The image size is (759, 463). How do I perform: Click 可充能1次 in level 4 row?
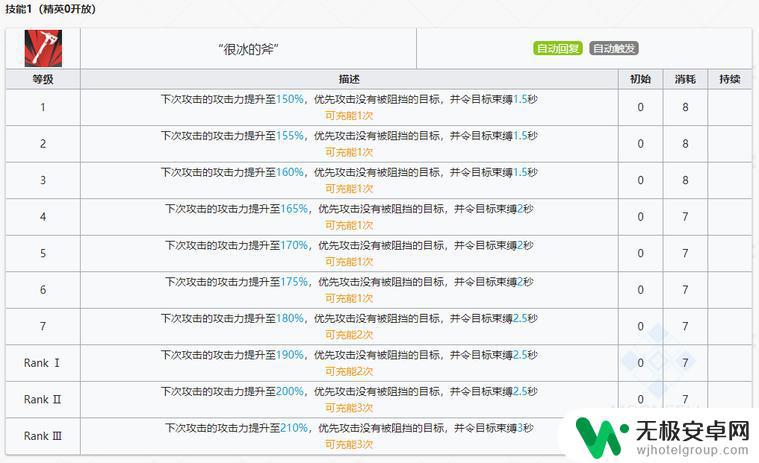[x=349, y=225]
